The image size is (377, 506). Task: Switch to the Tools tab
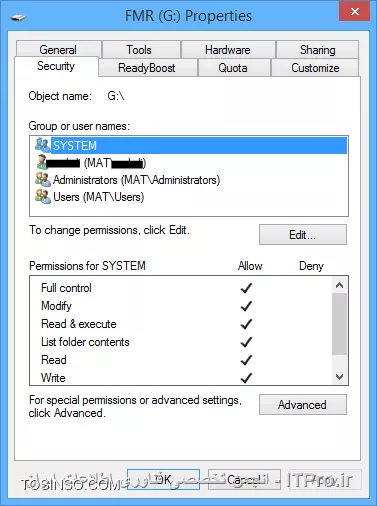point(141,50)
